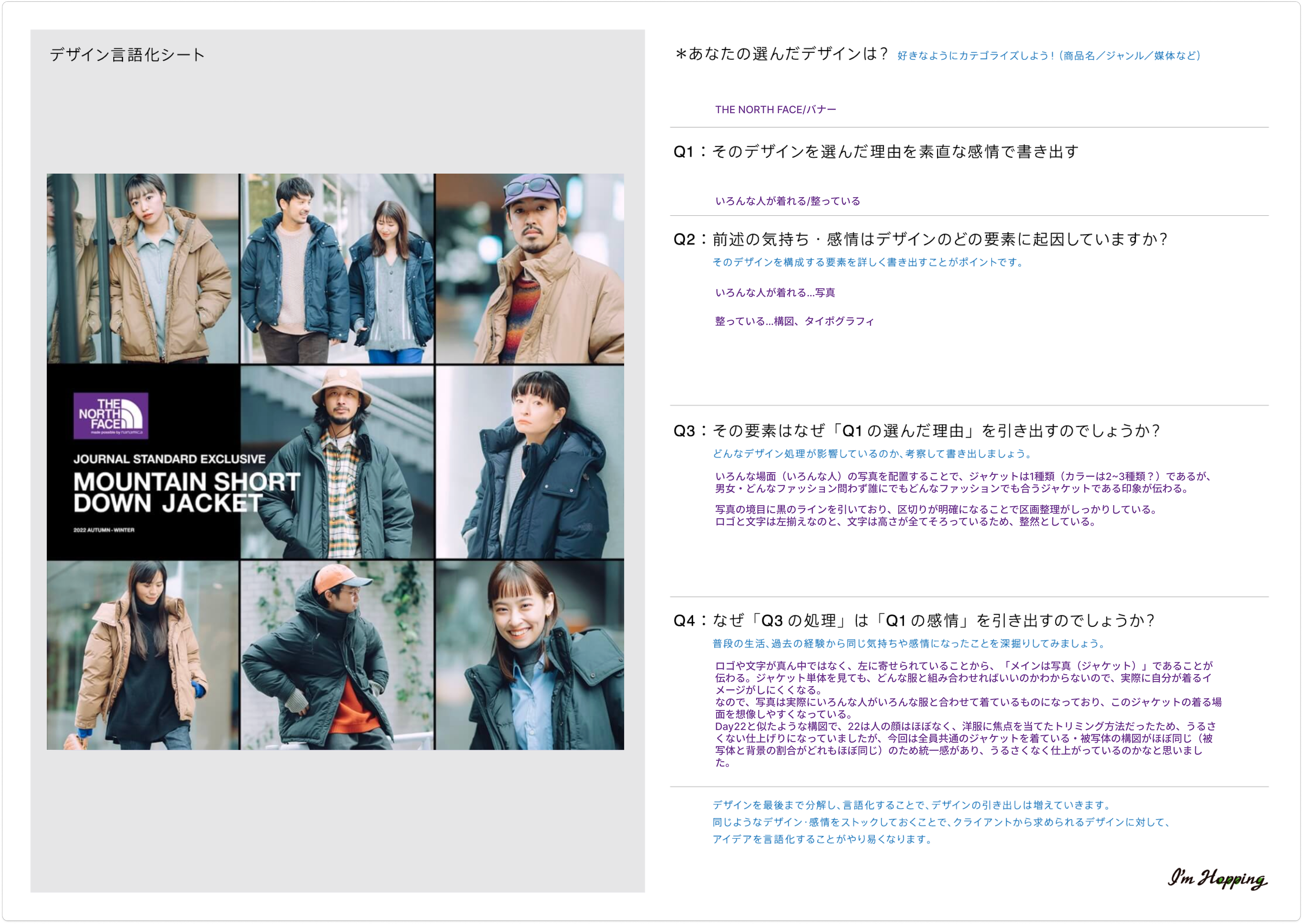Click THE NORTH FACE/バナー answer field
The width and height of the screenshot is (1303, 924).
tap(775, 110)
